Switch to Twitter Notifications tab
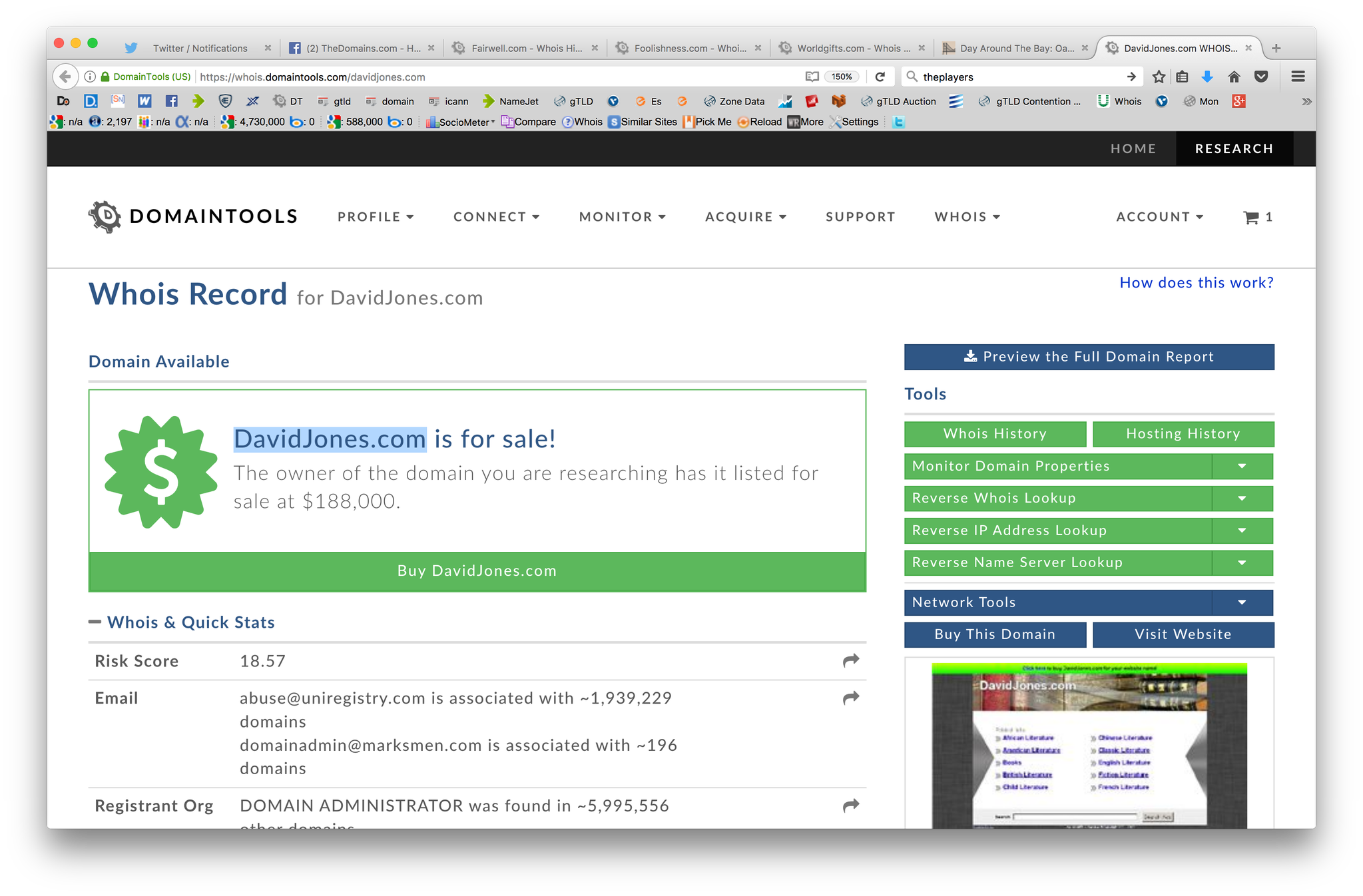This screenshot has width=1363, height=896. point(199,48)
